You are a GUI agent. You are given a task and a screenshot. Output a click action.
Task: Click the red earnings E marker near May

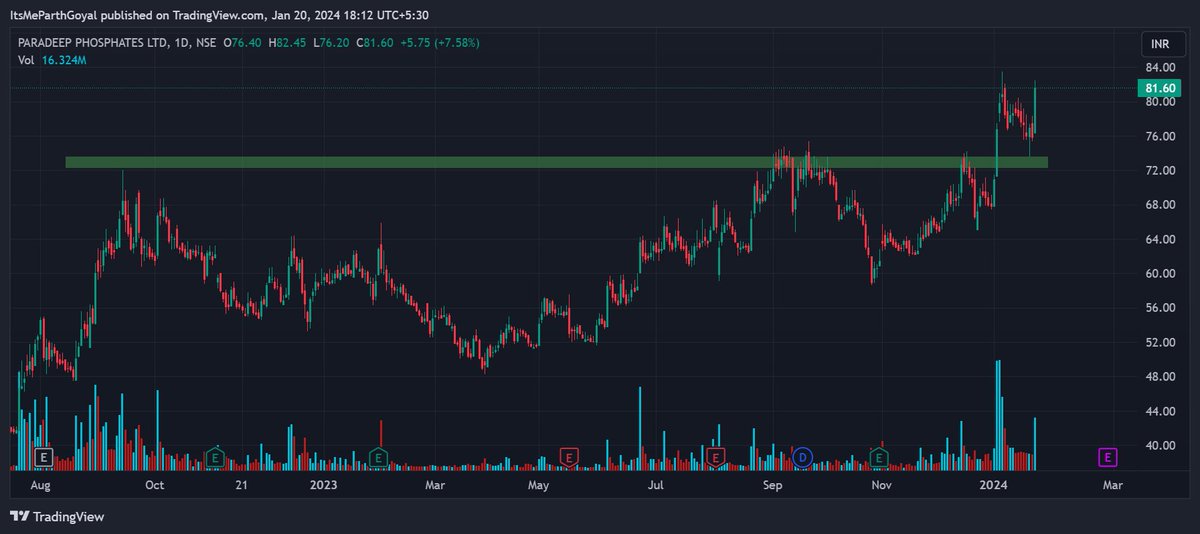(x=568, y=457)
